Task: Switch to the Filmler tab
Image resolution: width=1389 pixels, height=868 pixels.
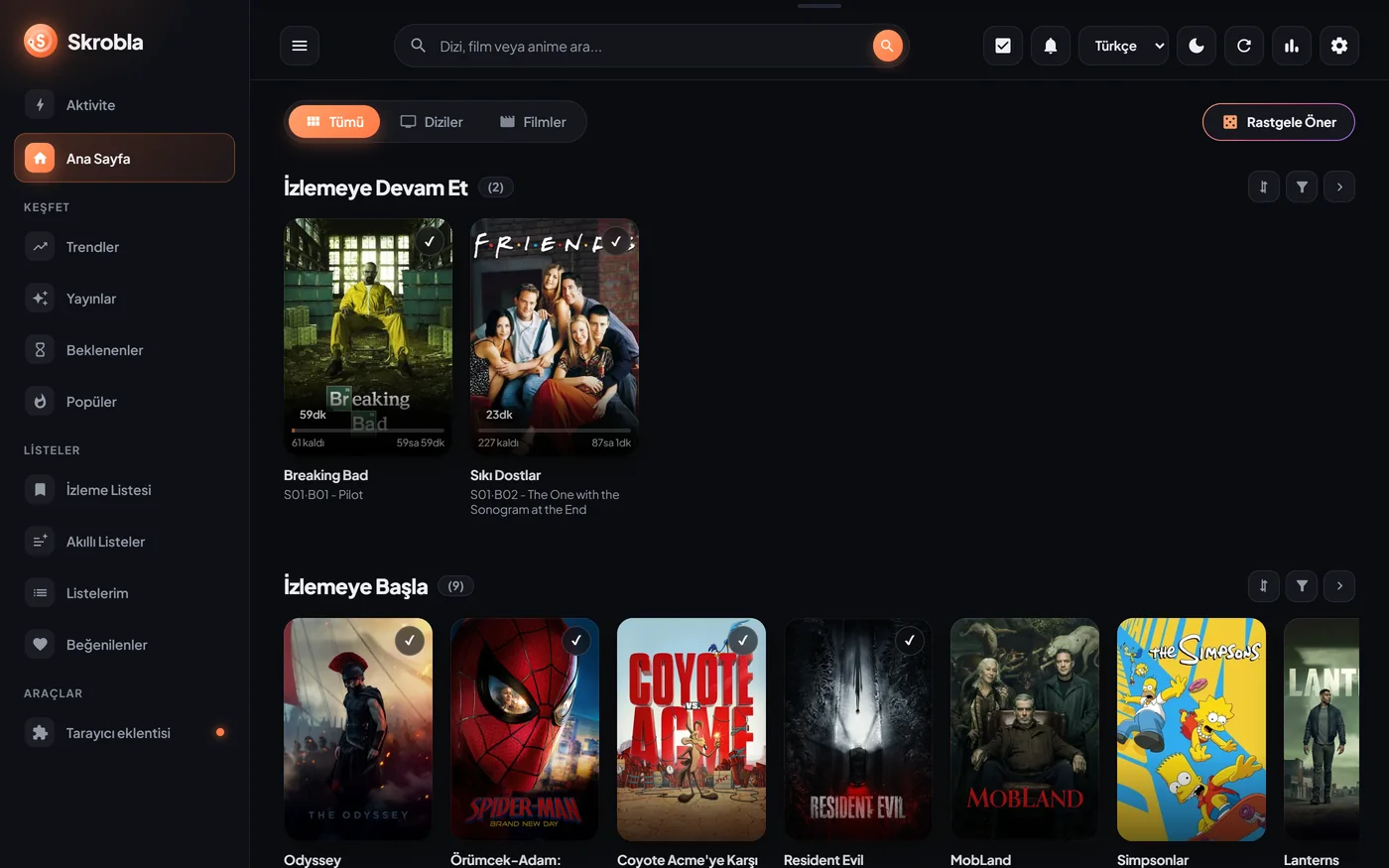Action: [x=533, y=122]
